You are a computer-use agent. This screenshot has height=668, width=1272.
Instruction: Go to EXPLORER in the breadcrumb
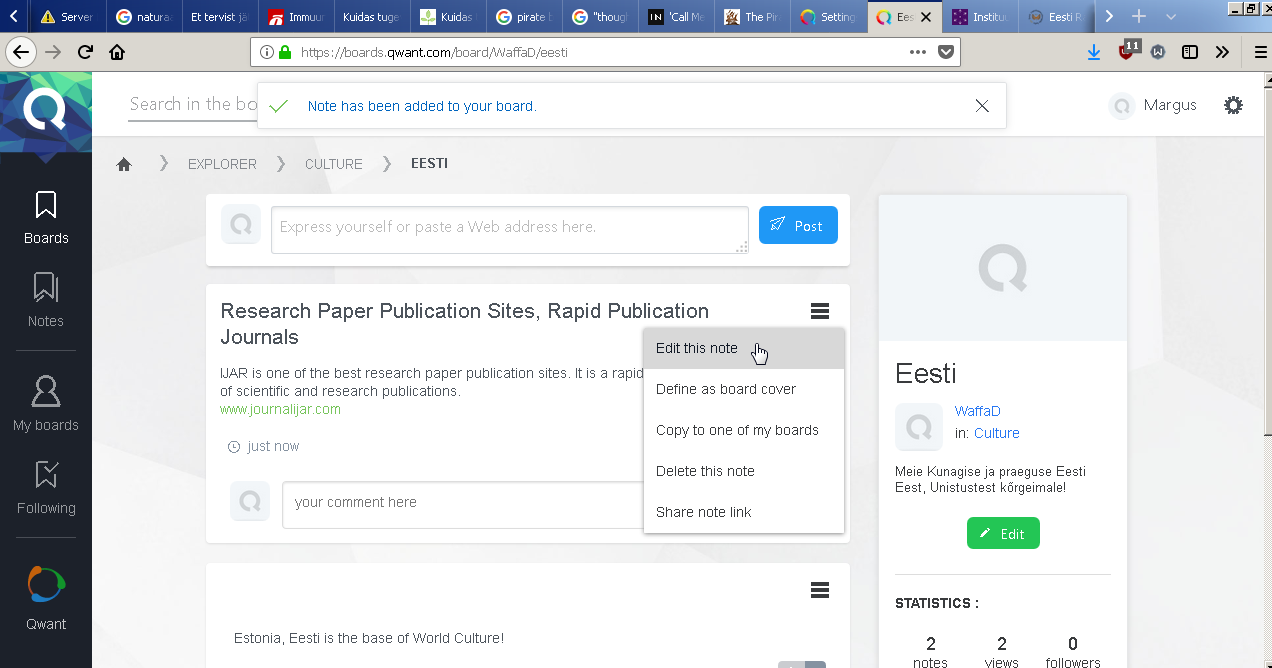tap(222, 164)
